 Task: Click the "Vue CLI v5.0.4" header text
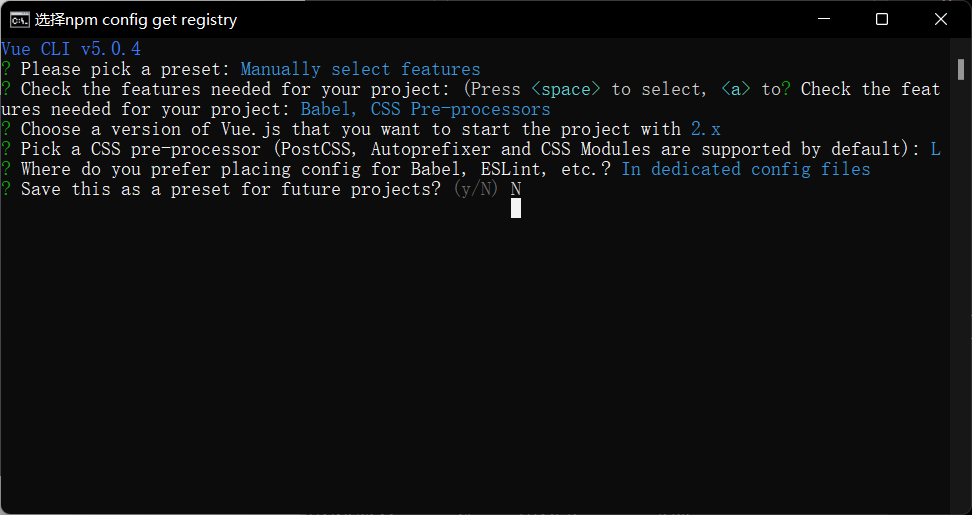pyautogui.click(x=70, y=49)
